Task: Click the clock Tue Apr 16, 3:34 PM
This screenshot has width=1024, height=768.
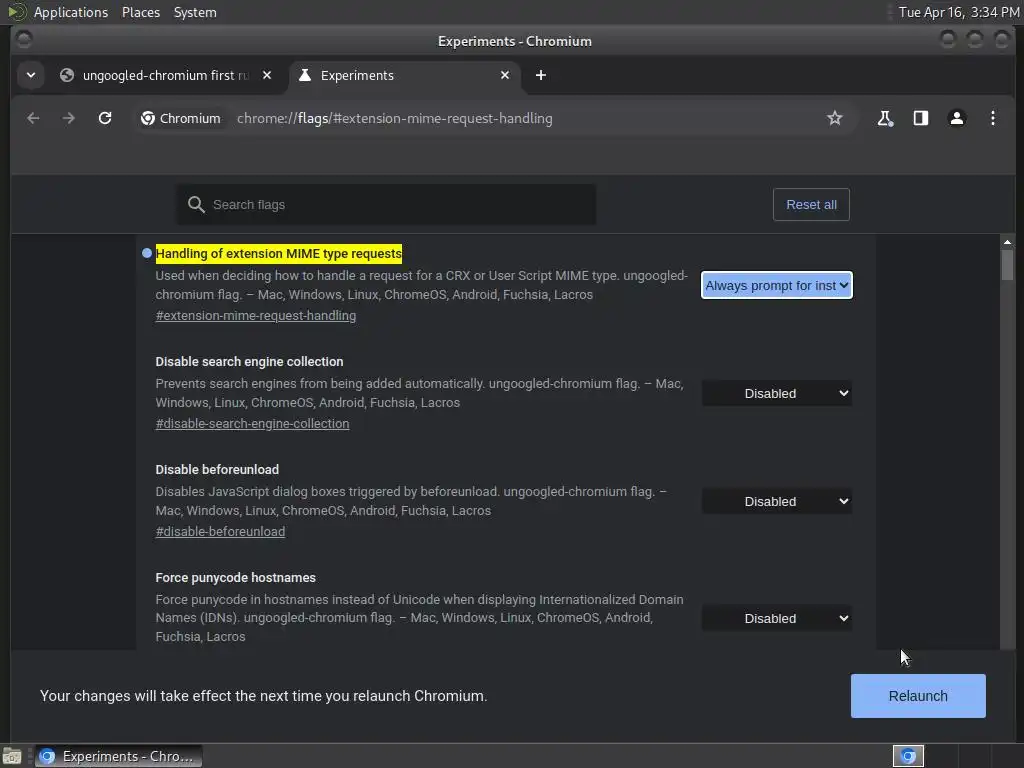Action: click(x=959, y=12)
